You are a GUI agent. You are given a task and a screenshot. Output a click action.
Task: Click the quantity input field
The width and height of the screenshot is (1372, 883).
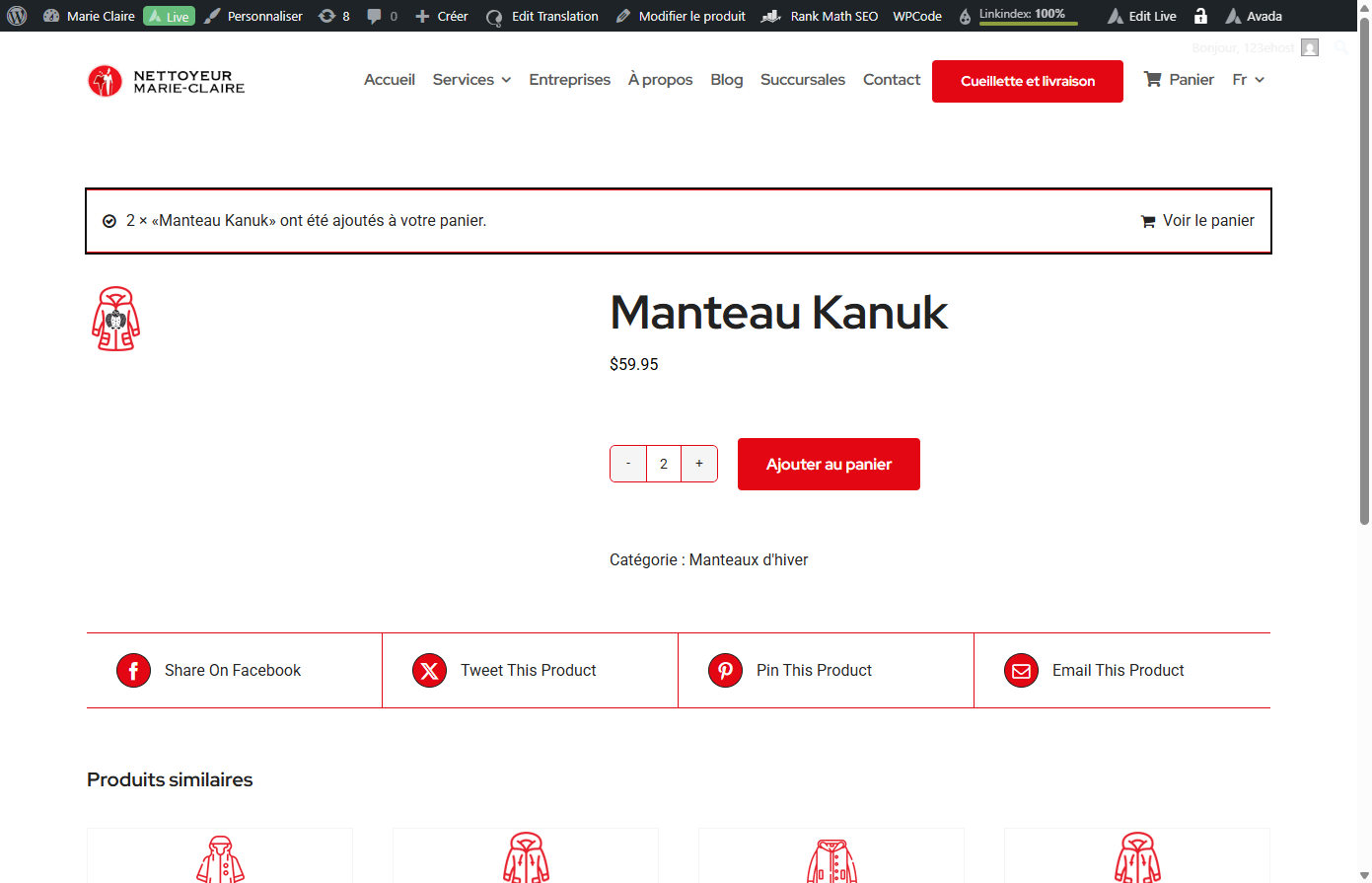coord(664,464)
